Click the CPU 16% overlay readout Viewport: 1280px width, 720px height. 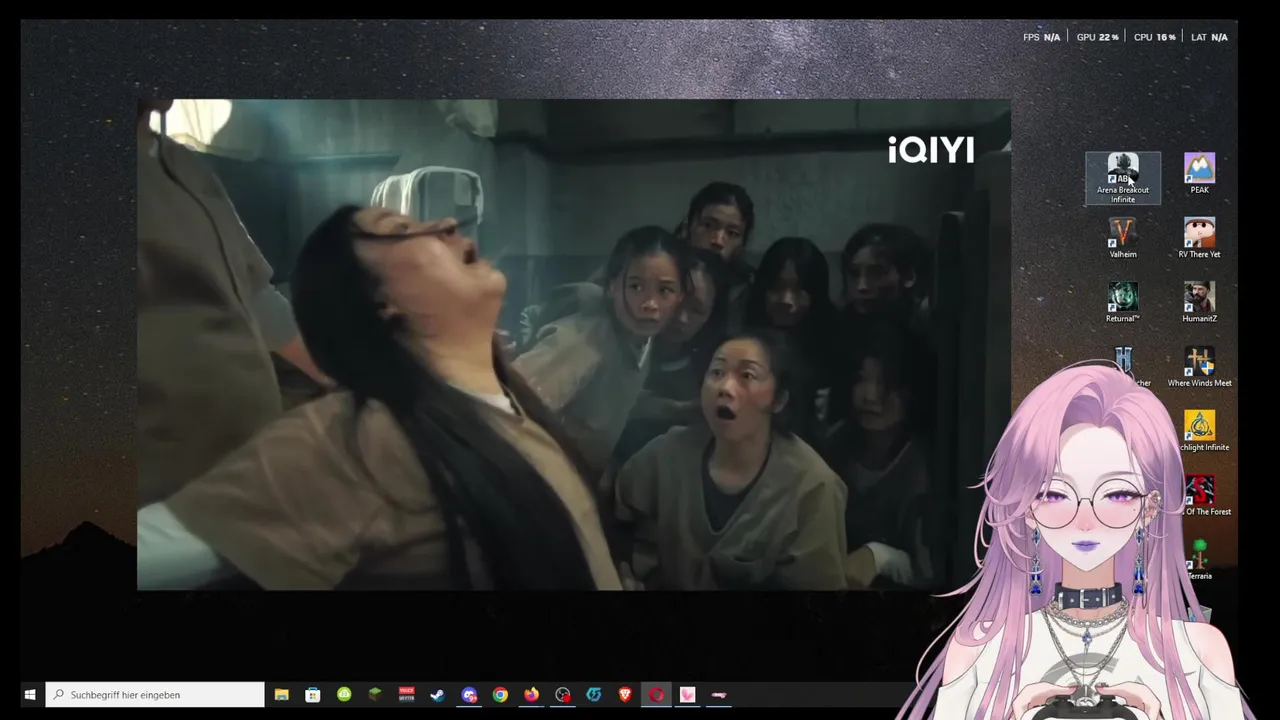point(1154,37)
